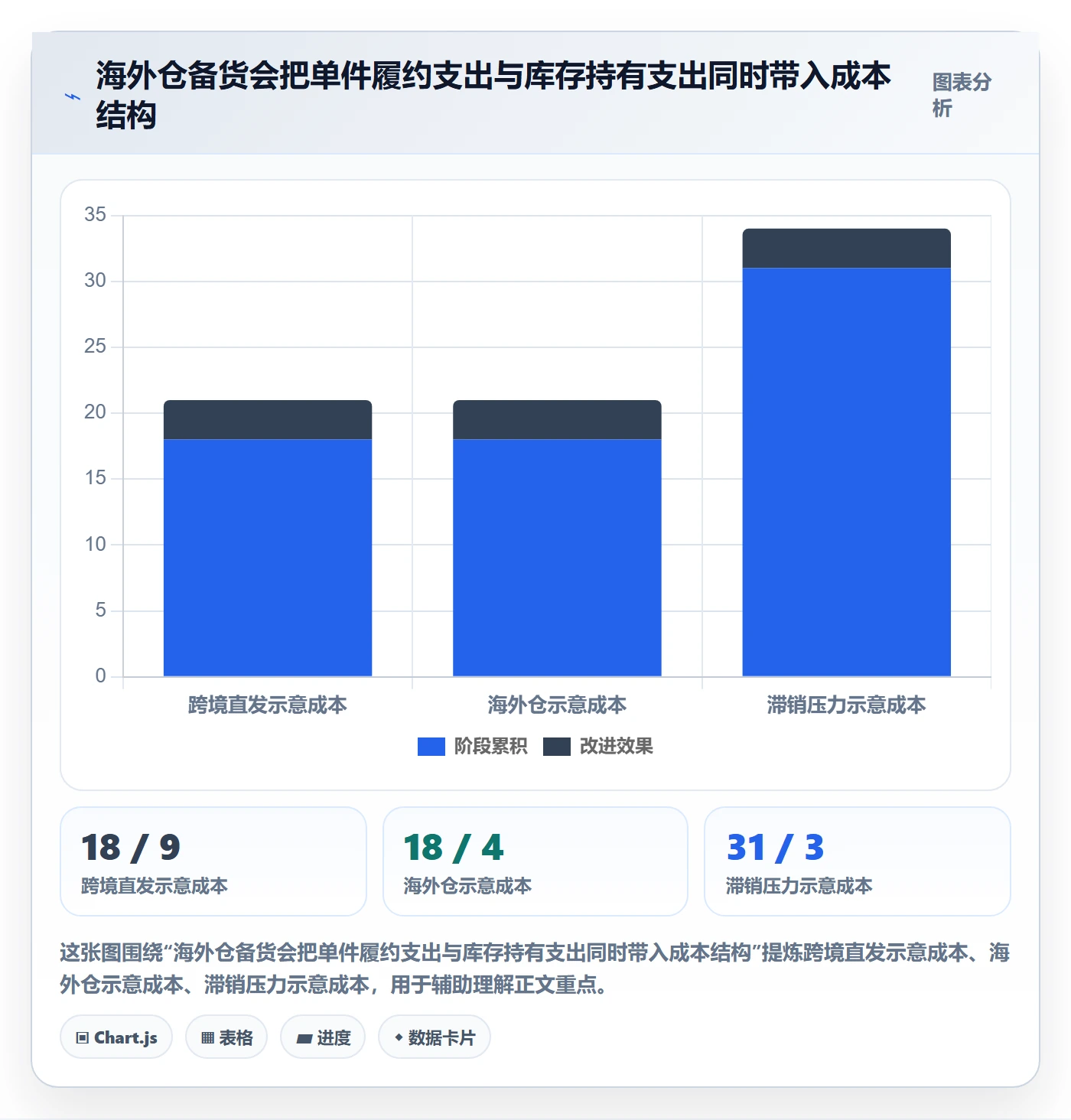Click the Chart.js tag chip
Viewport: 1071px width, 1120px height.
coord(116,1037)
